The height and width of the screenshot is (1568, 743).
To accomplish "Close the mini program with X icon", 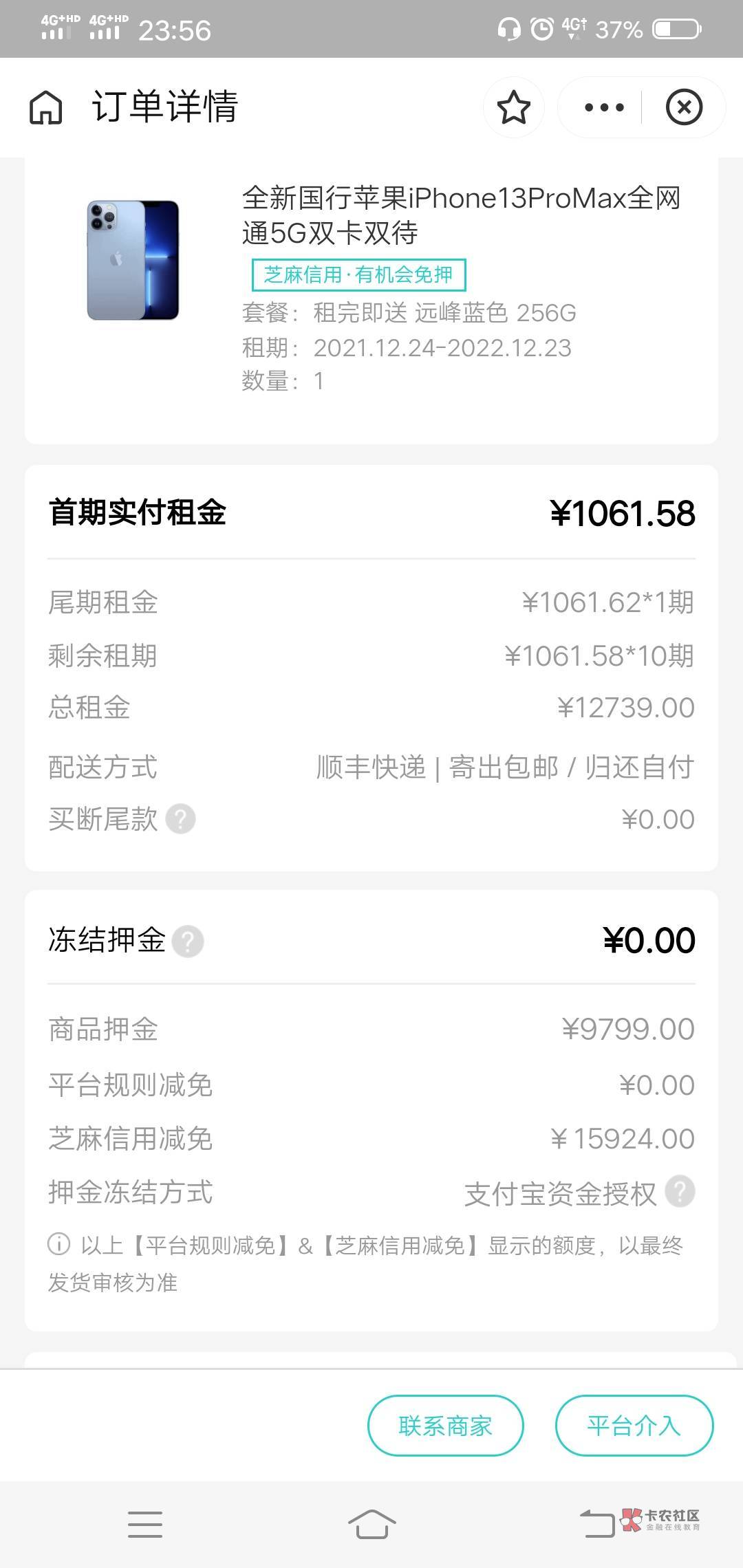I will 684,107.
